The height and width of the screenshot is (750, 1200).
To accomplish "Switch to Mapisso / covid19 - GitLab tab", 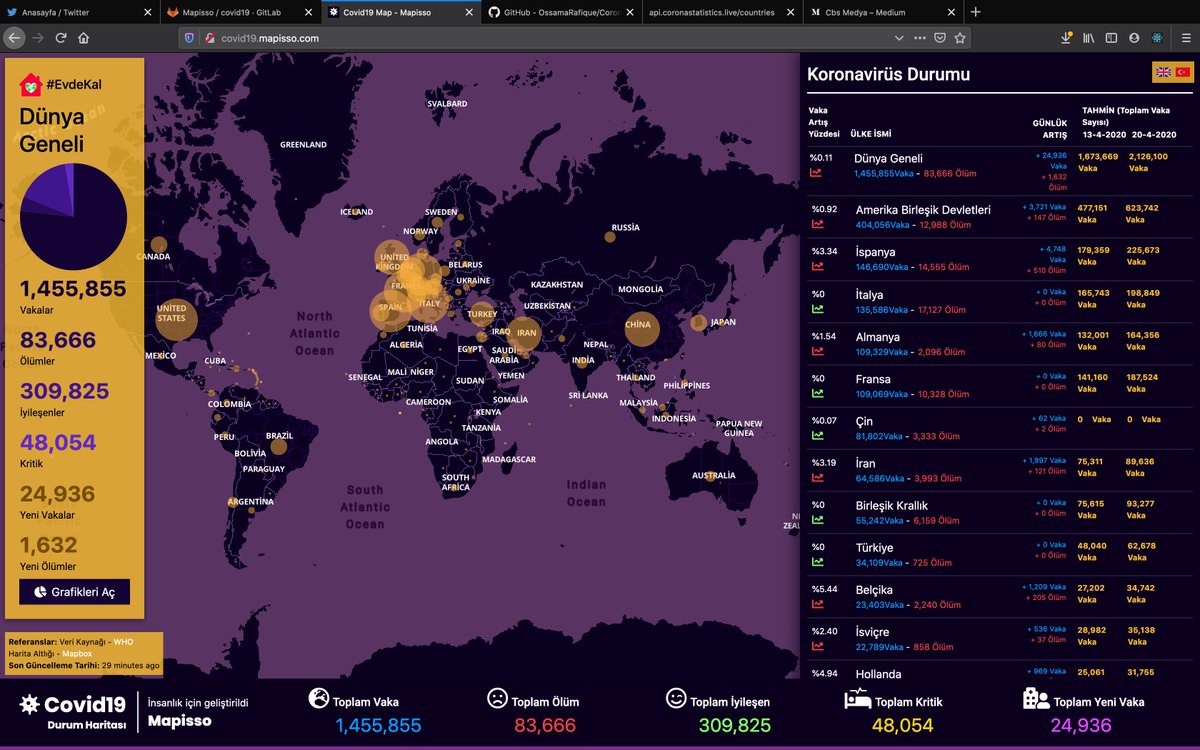I will tap(240, 12).
